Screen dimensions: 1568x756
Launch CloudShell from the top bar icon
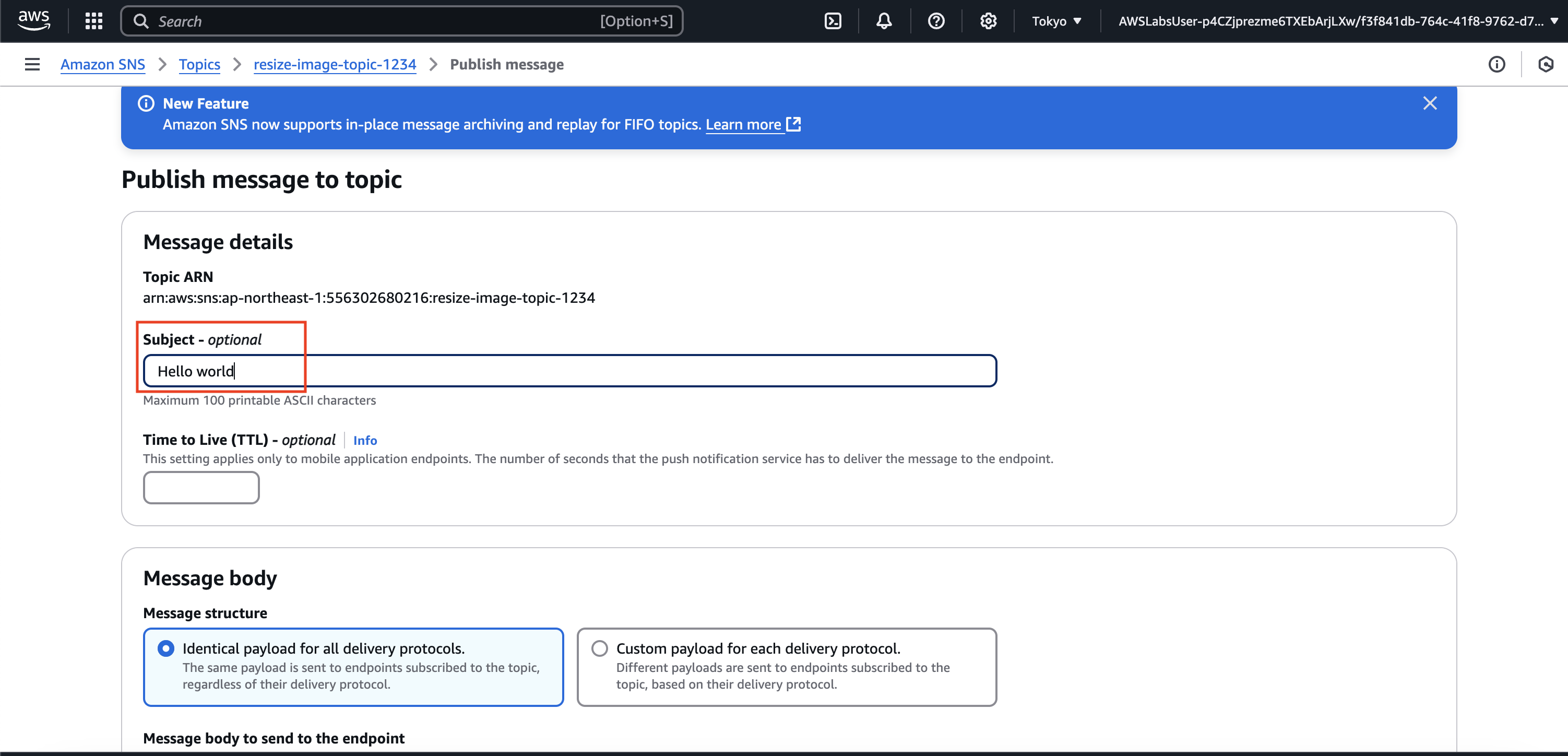tap(832, 21)
